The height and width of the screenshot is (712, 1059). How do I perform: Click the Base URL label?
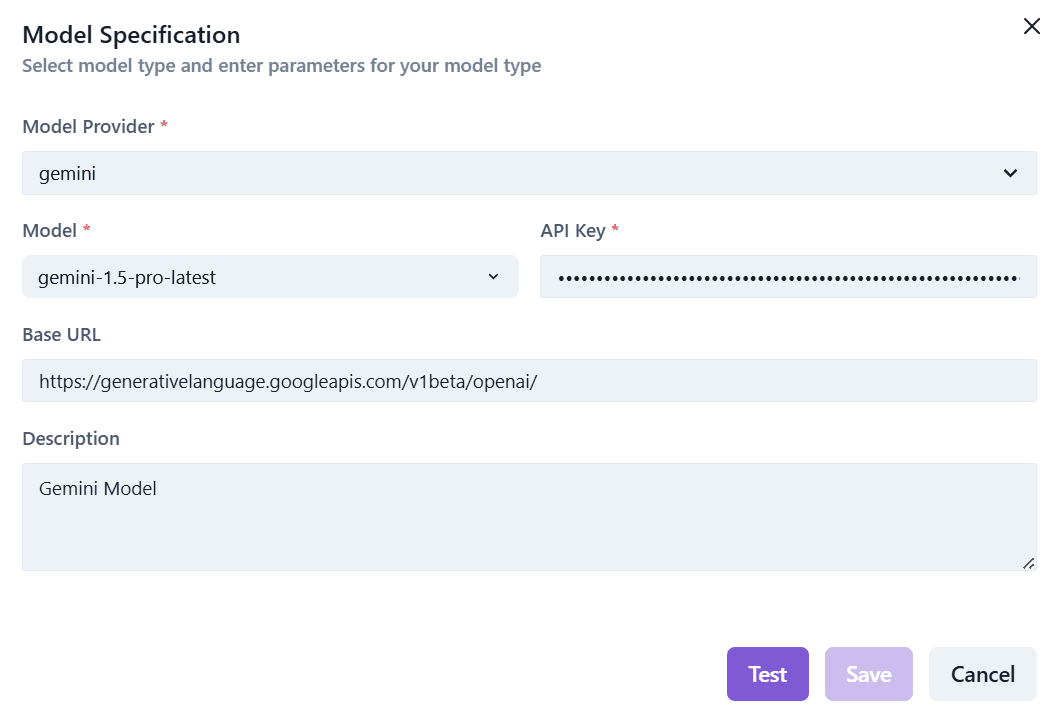tap(61, 335)
